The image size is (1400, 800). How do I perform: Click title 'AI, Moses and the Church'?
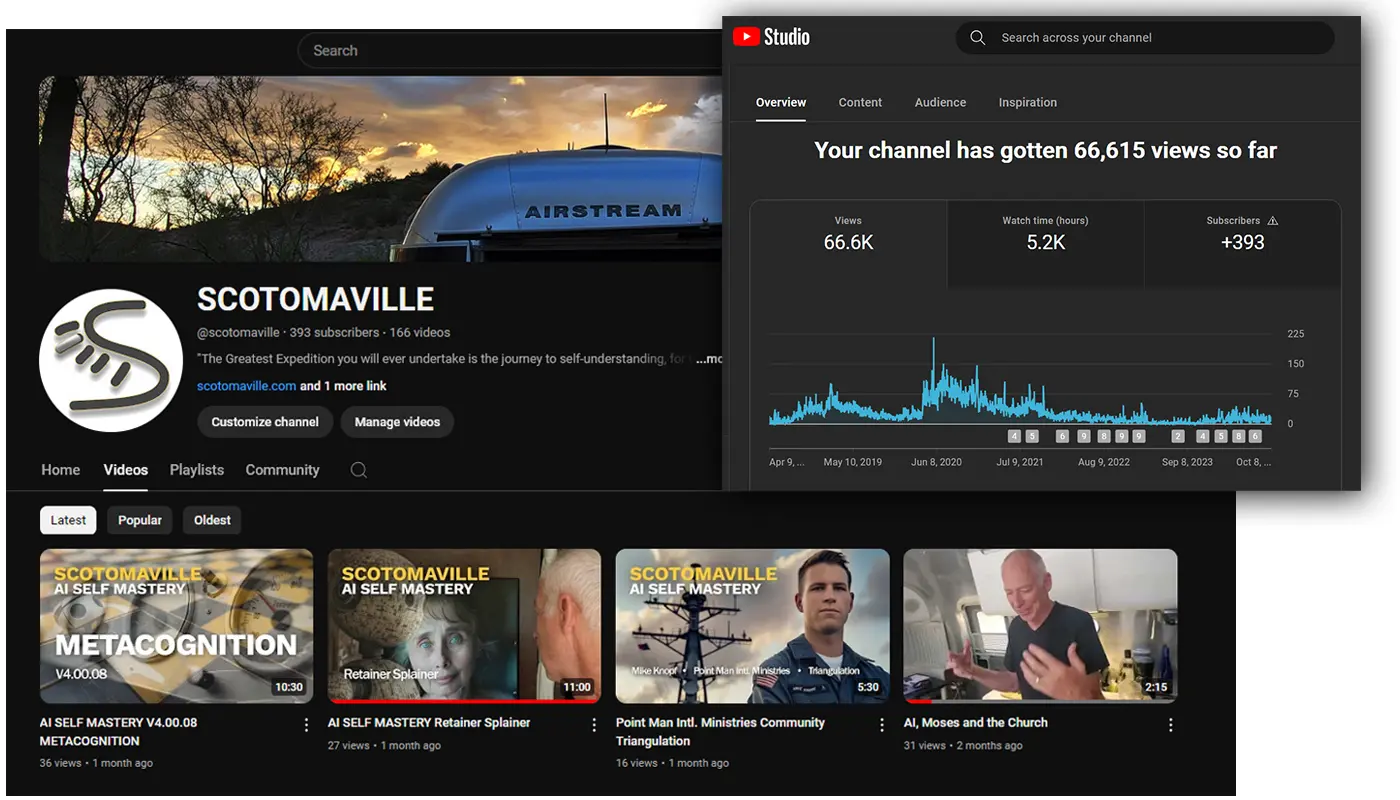(976, 722)
